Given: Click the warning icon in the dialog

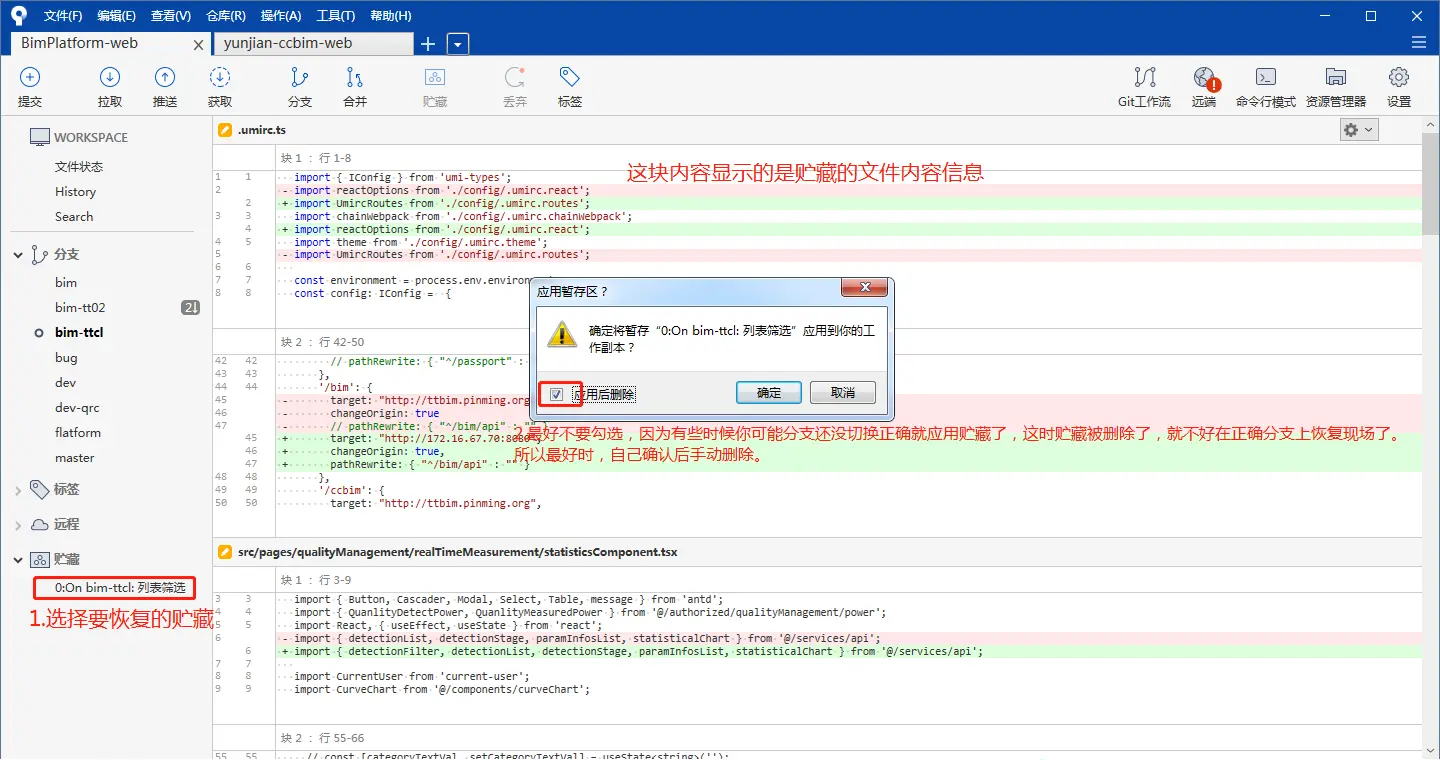Looking at the screenshot, I should (562, 333).
